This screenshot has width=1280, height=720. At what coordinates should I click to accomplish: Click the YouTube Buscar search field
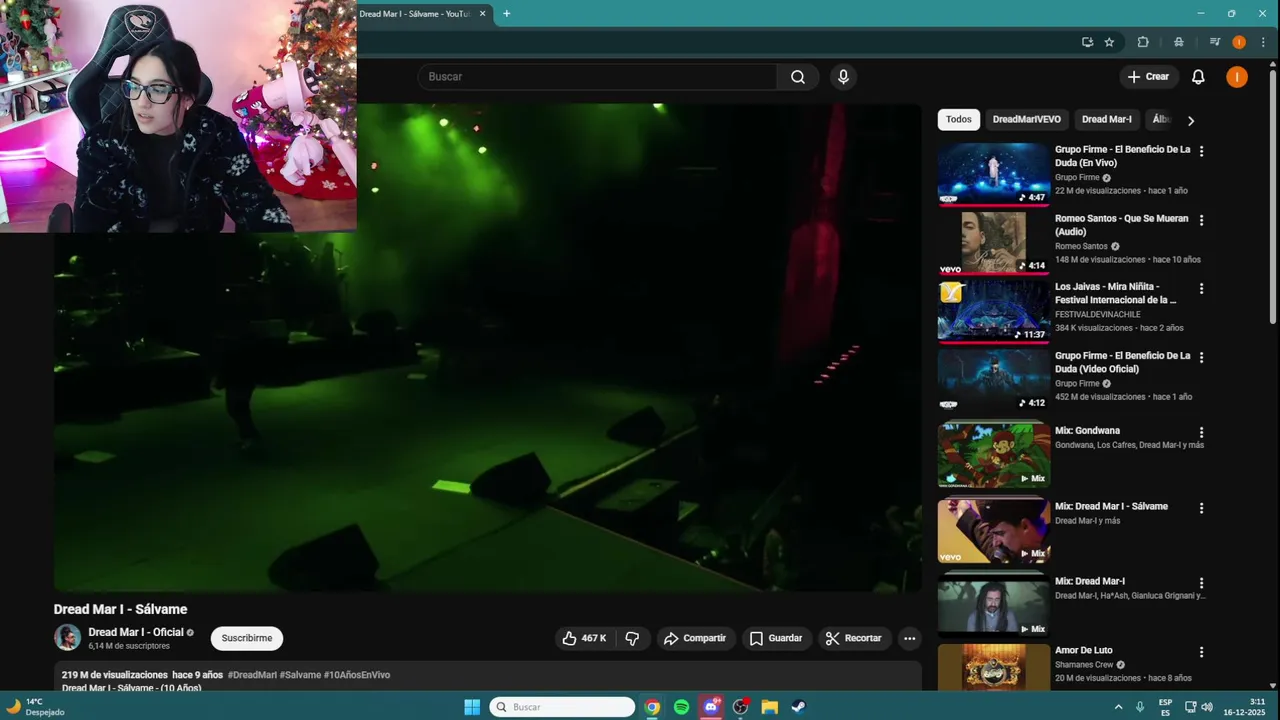[597, 77]
